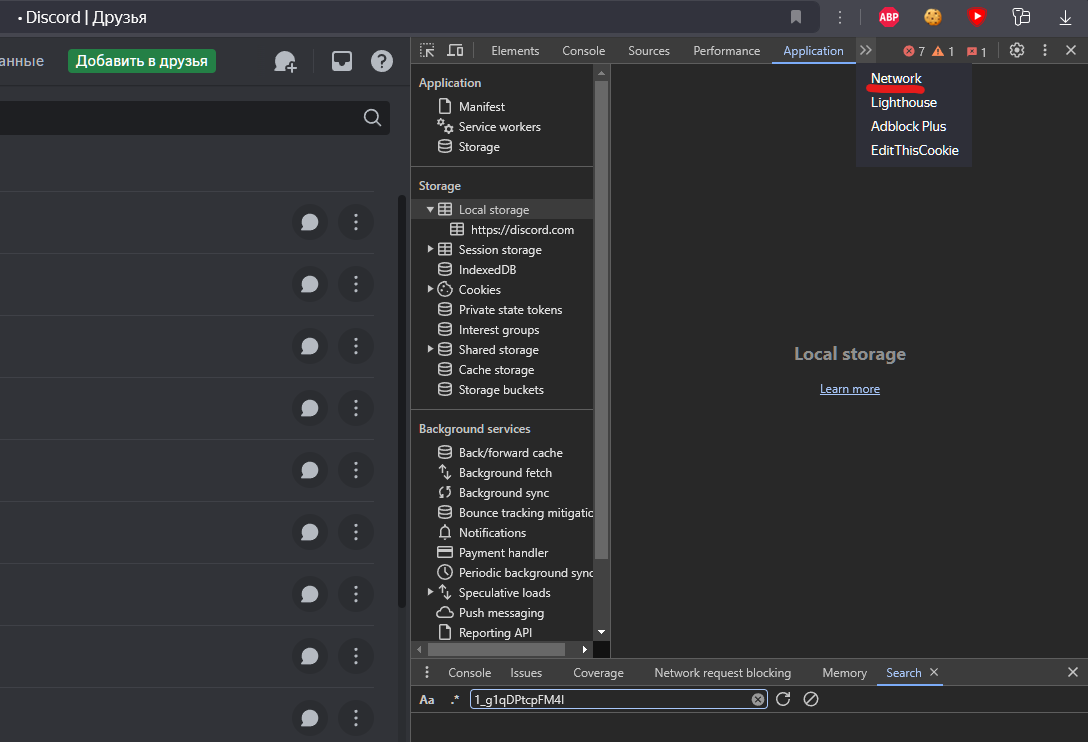The height and width of the screenshot is (742, 1088).
Task: Toggle regular expression option in search
Action: tap(454, 700)
